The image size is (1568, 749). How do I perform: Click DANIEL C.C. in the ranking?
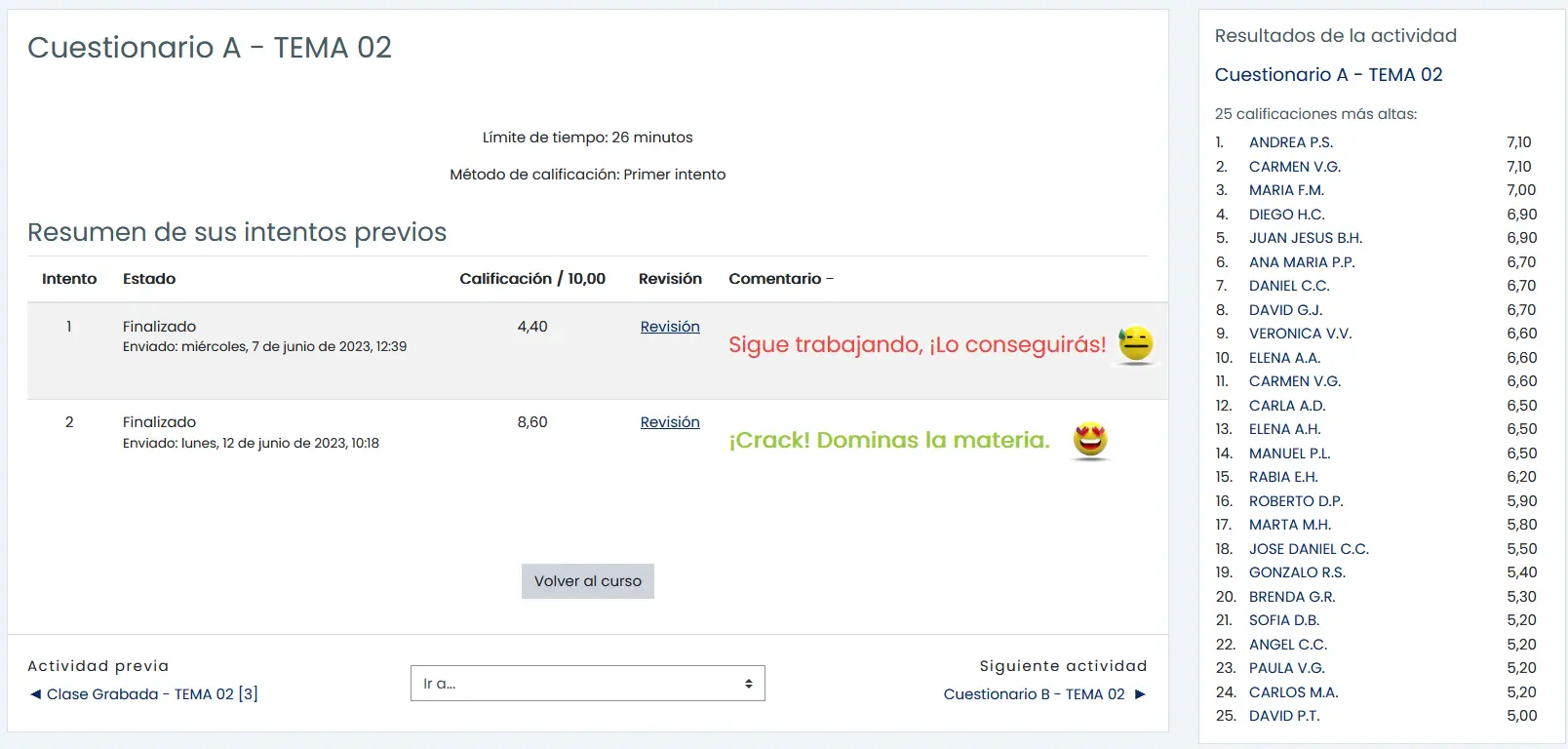(x=1289, y=286)
